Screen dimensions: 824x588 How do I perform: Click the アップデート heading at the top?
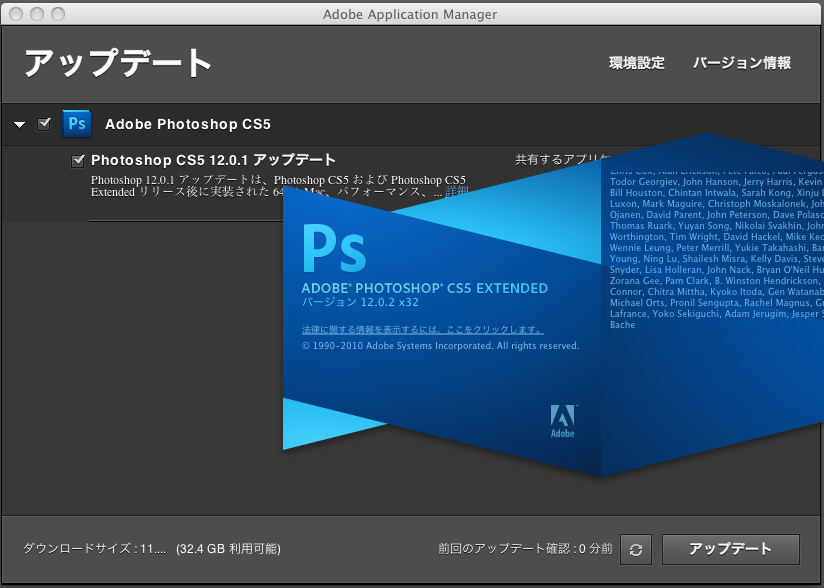pos(118,64)
